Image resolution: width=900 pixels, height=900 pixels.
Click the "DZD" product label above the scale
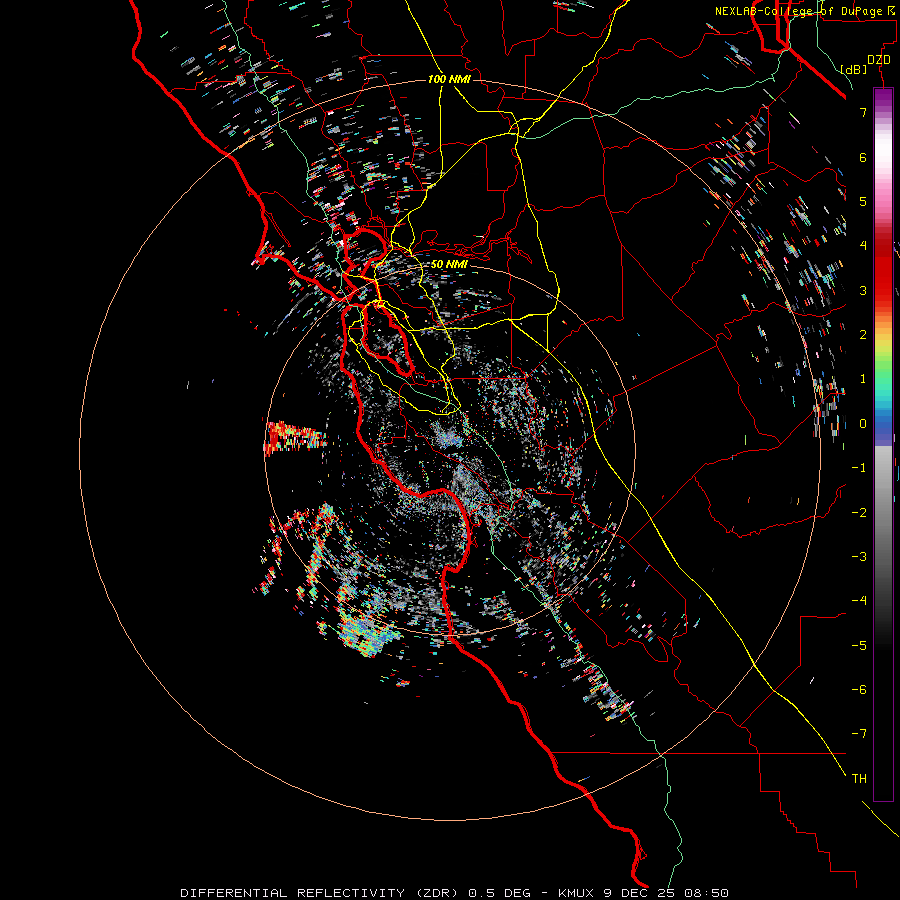[879, 60]
